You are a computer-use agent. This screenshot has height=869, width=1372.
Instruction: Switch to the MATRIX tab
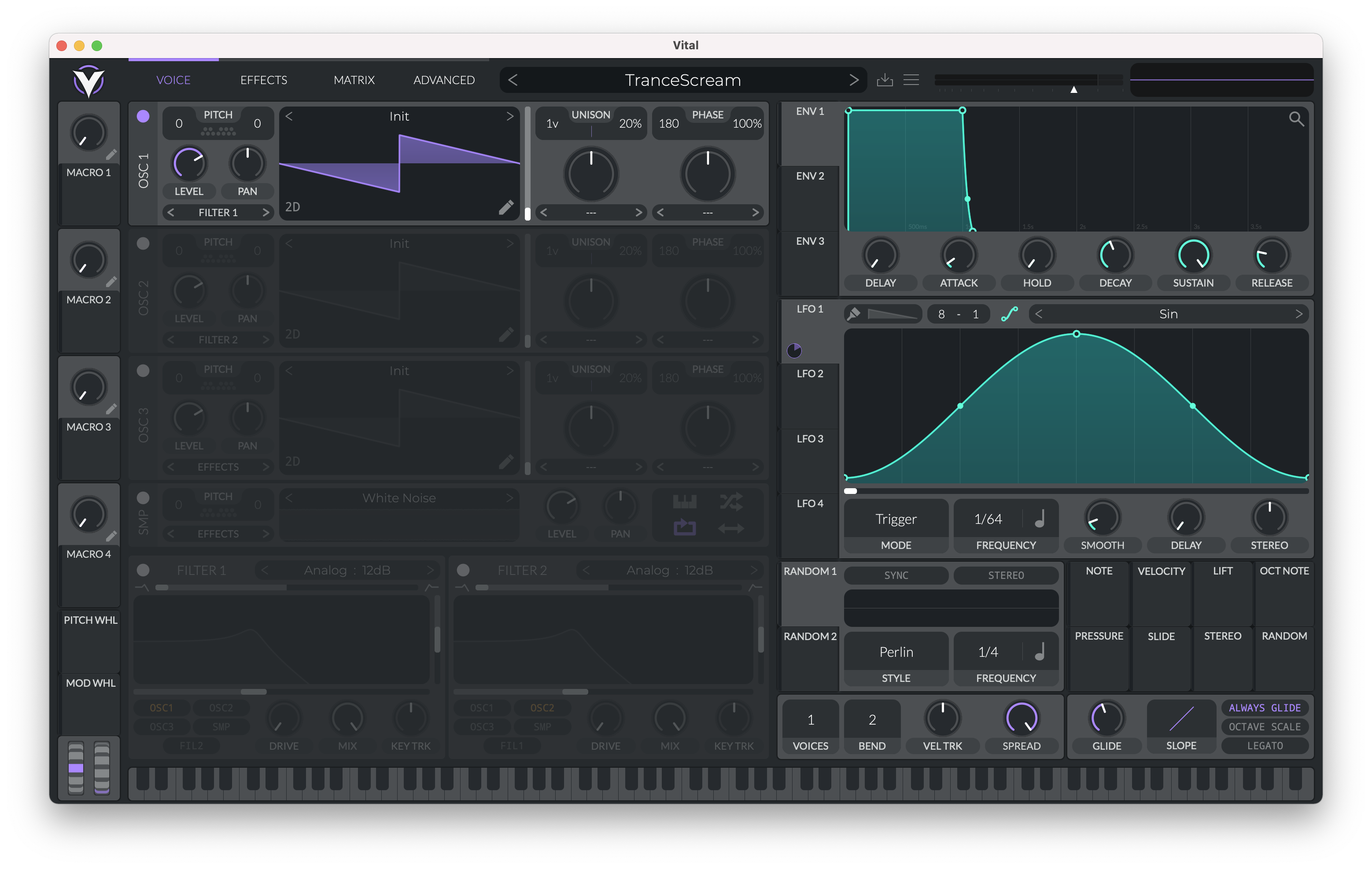(354, 80)
